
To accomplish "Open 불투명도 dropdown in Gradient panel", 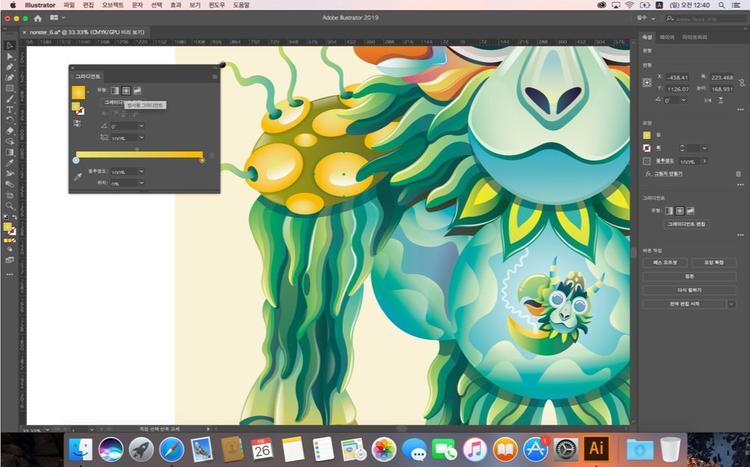I will tap(142, 171).
